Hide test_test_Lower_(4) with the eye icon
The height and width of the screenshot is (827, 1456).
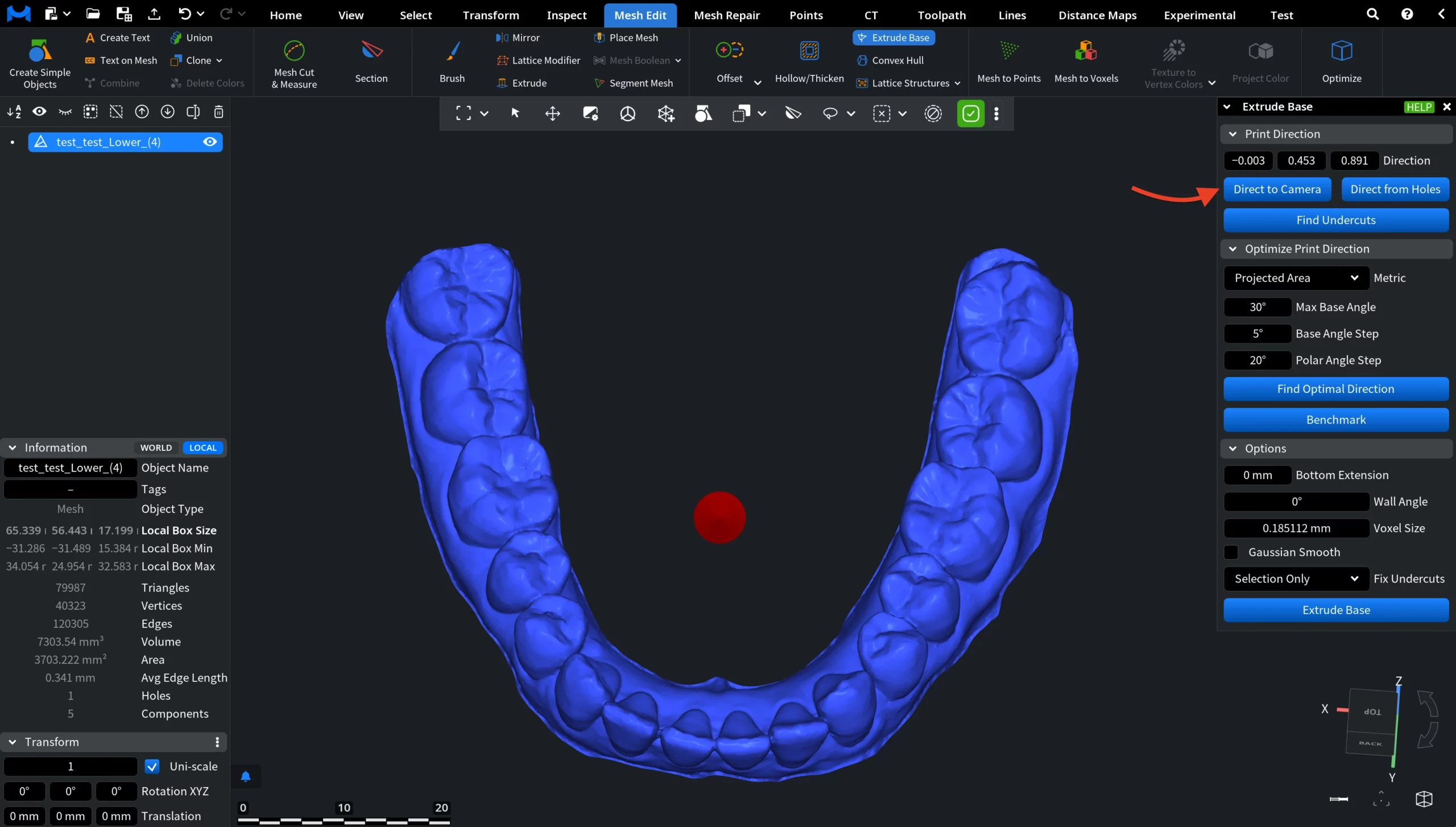pos(210,142)
